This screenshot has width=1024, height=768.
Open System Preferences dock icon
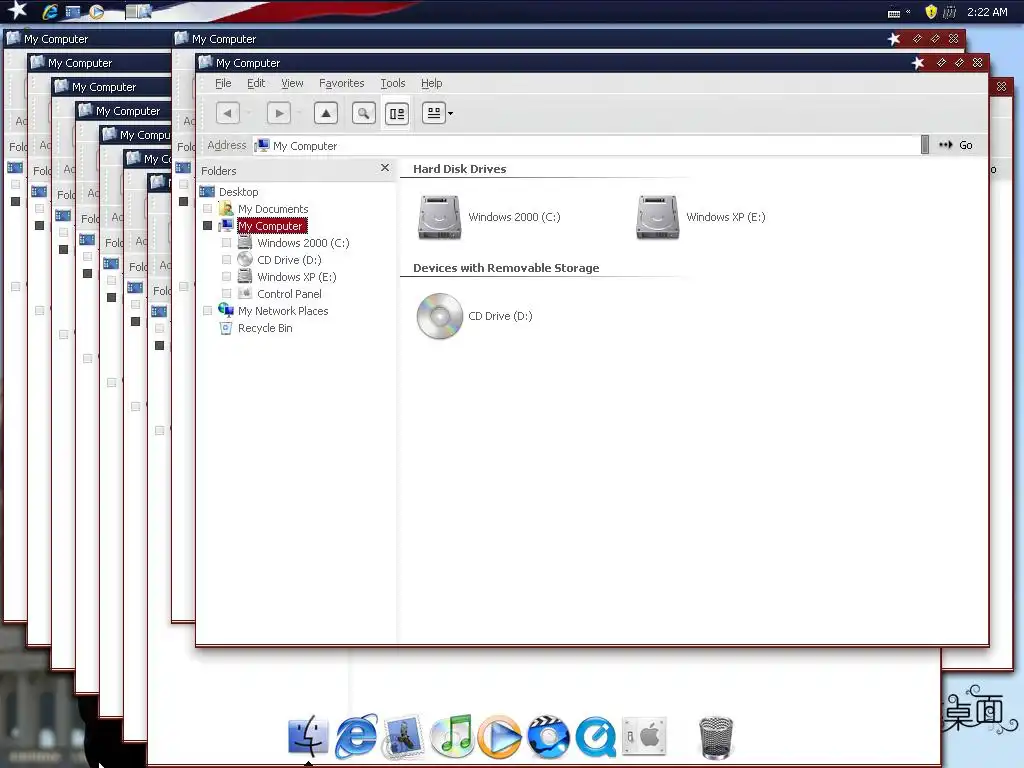(x=644, y=736)
